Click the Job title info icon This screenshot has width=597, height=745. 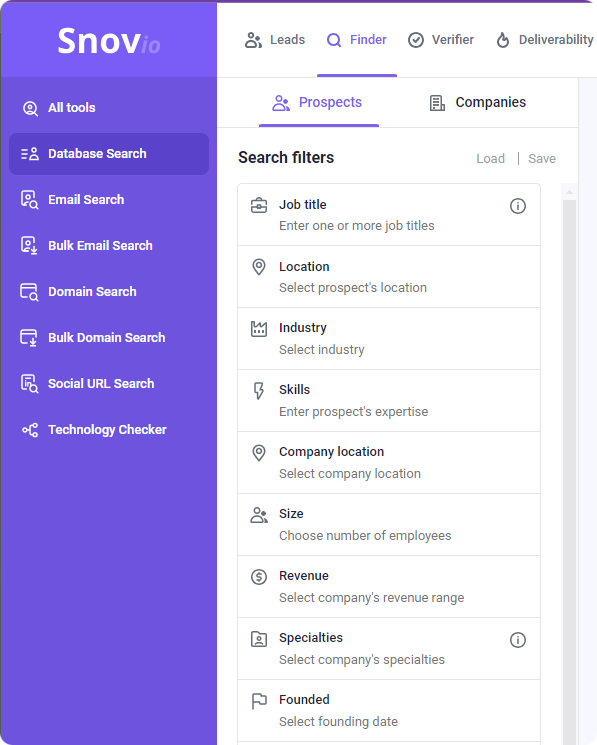click(518, 206)
